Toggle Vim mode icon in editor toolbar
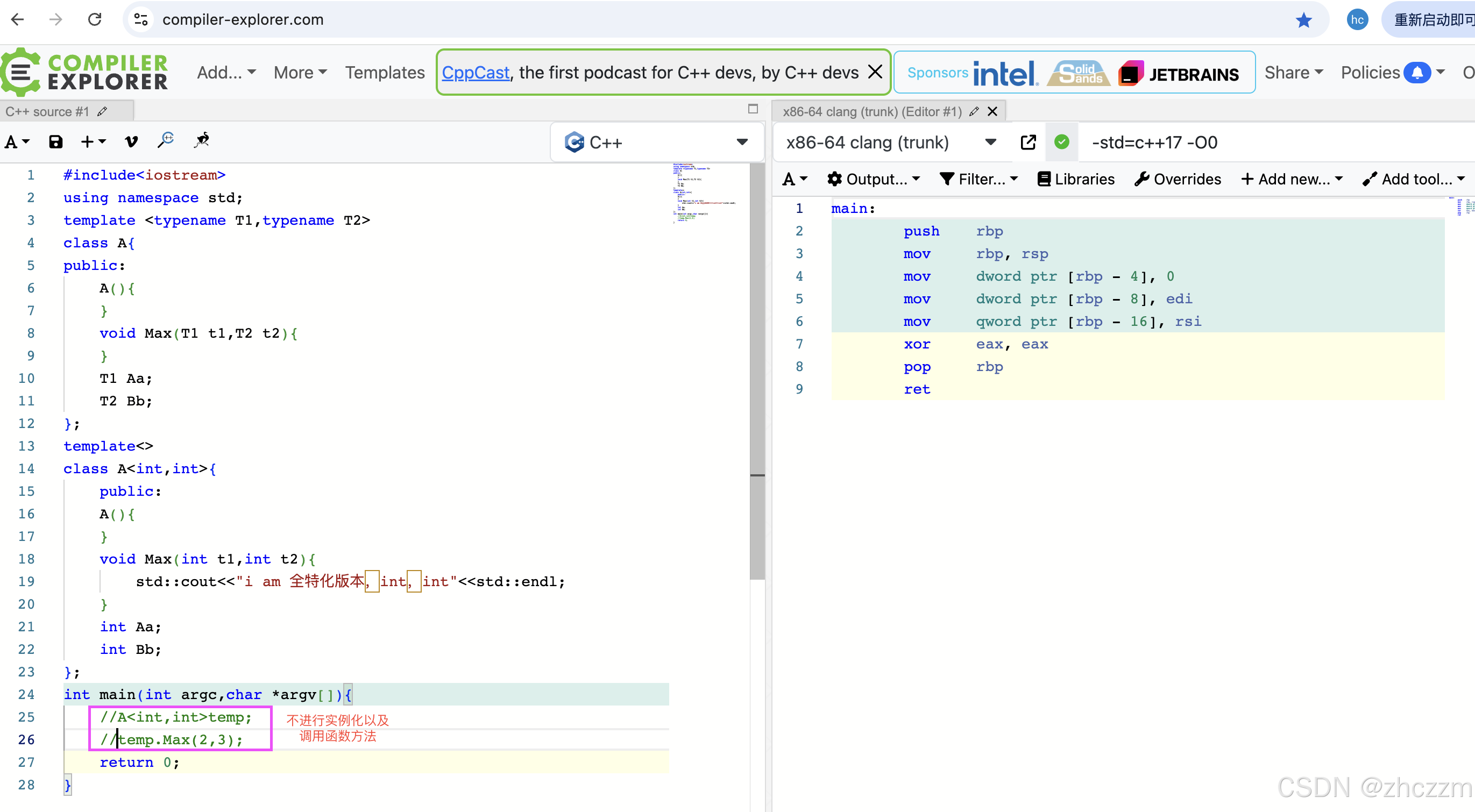1475x812 pixels. [x=131, y=141]
